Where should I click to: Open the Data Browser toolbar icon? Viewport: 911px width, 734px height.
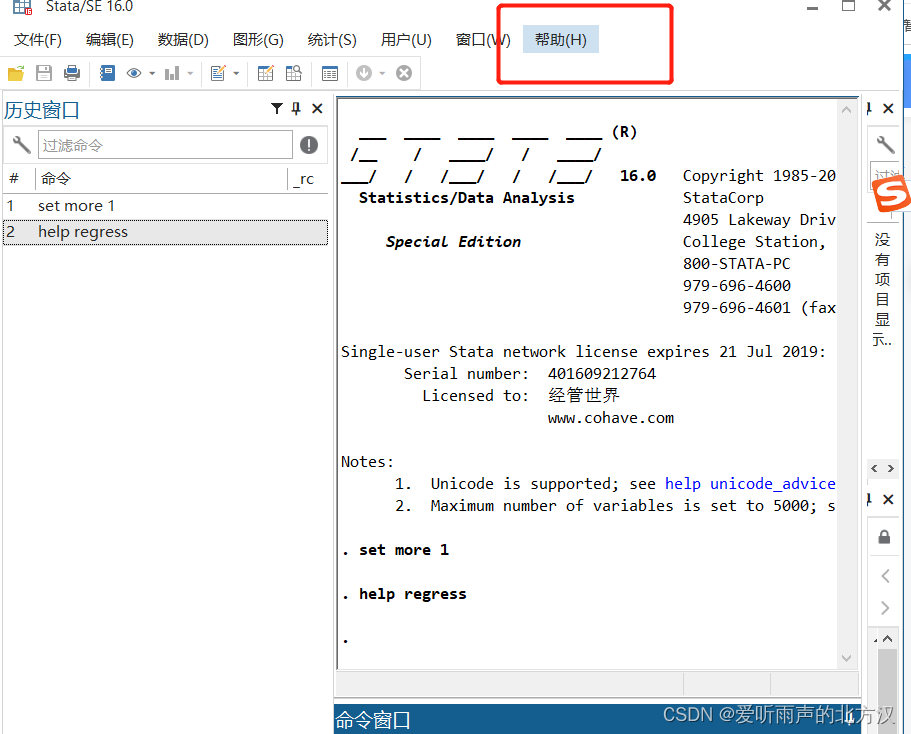(x=291, y=72)
